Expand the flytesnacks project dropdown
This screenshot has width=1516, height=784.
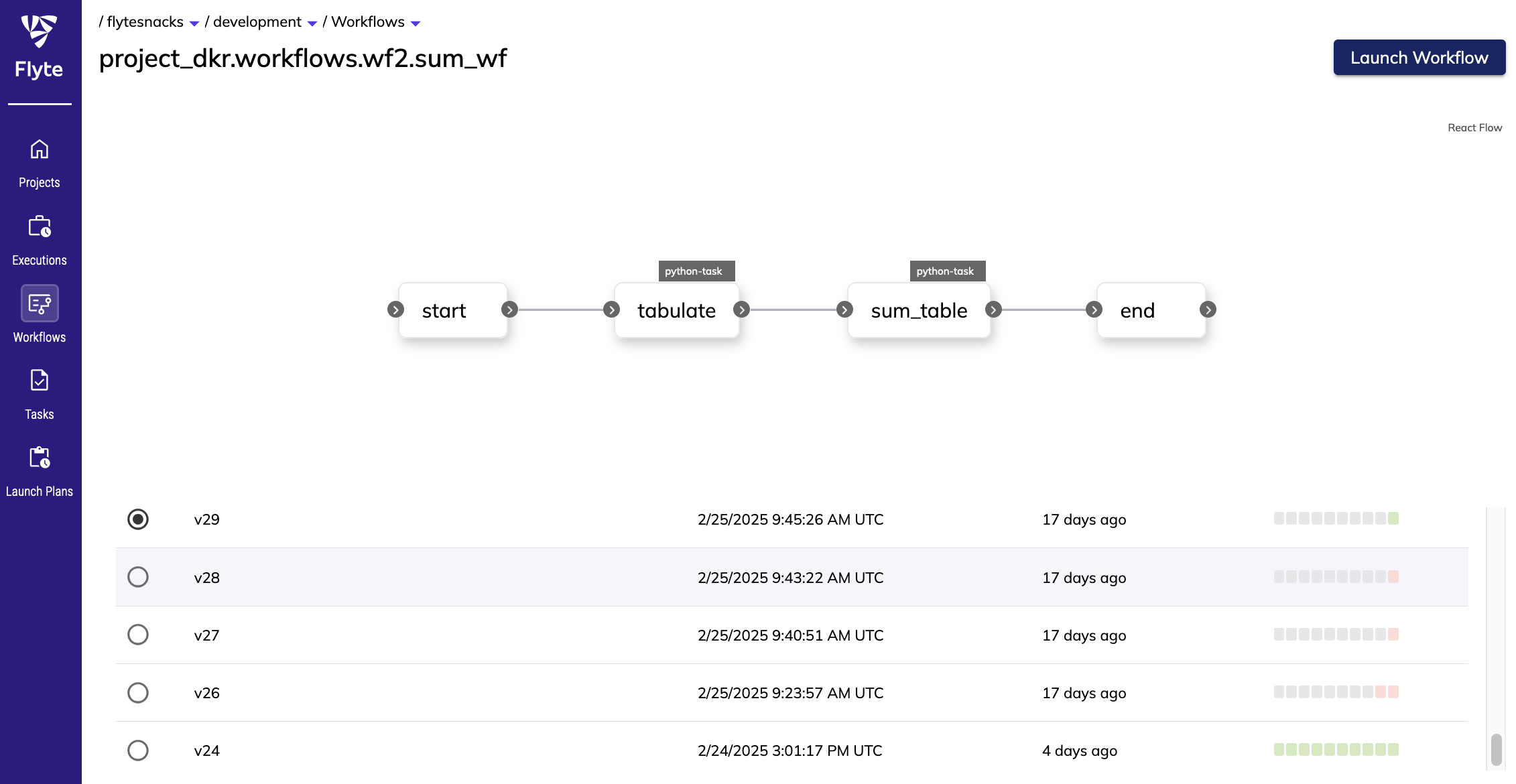tap(194, 23)
